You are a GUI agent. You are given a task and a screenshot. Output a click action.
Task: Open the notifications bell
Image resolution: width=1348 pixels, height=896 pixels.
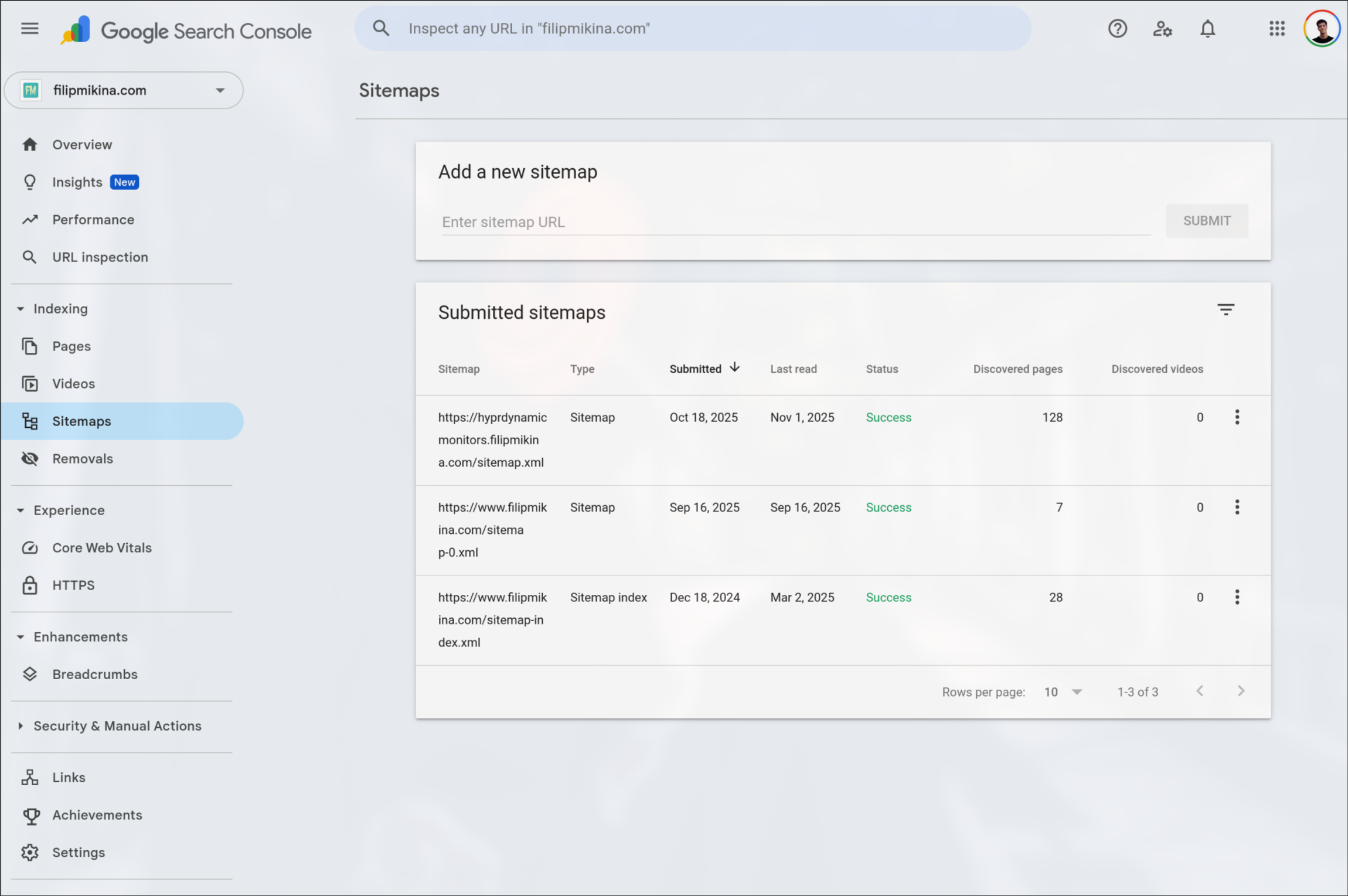tap(1207, 29)
